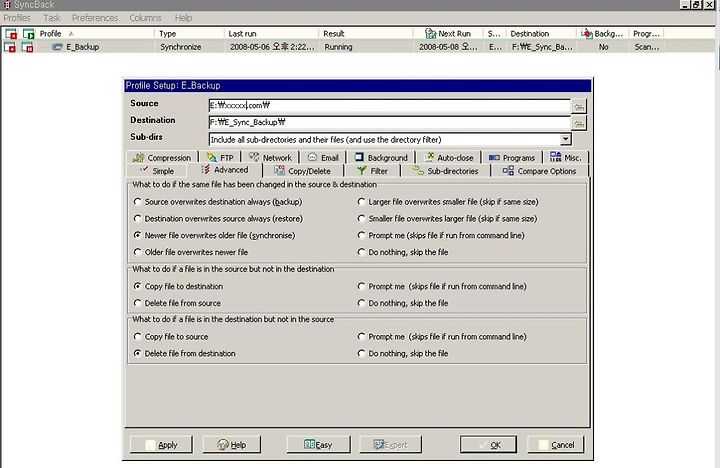The height and width of the screenshot is (468, 720).
Task: Open the Preferences menu
Action: [95, 18]
